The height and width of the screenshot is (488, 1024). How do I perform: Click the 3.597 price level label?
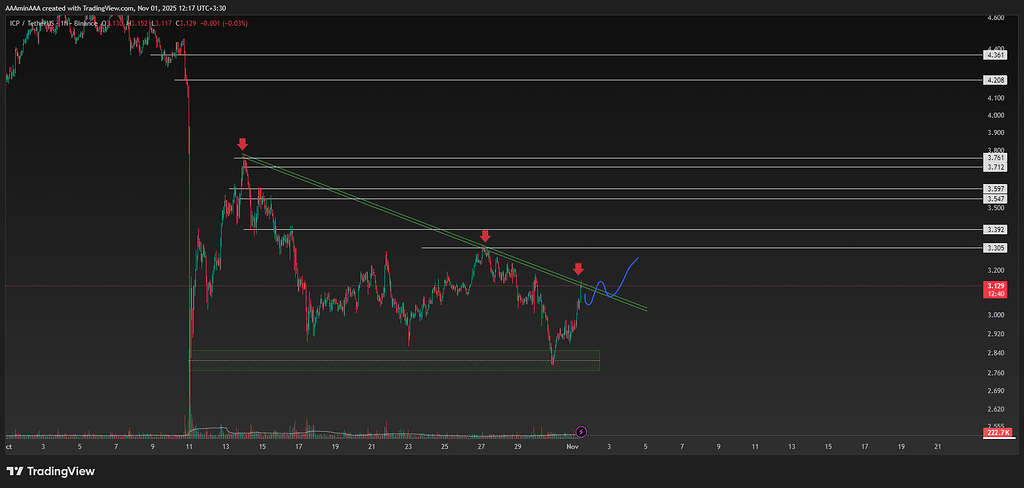click(x=996, y=188)
